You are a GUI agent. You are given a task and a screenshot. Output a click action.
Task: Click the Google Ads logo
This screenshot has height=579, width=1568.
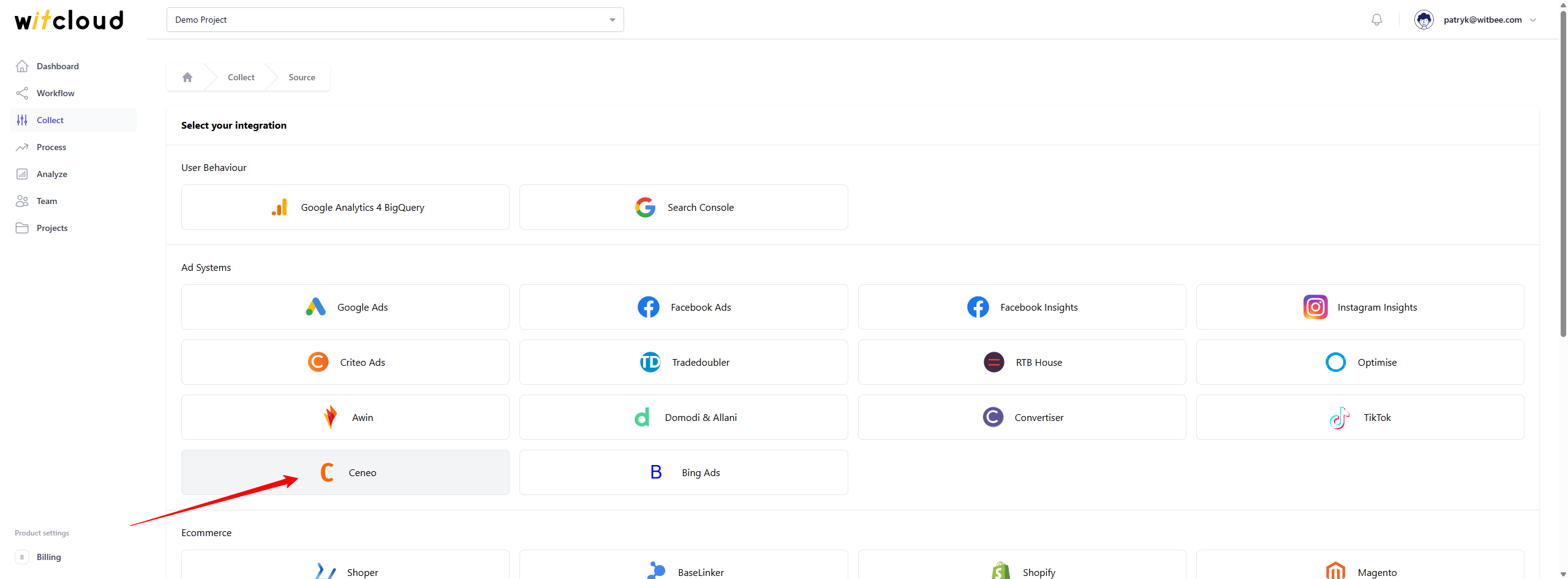coord(315,307)
